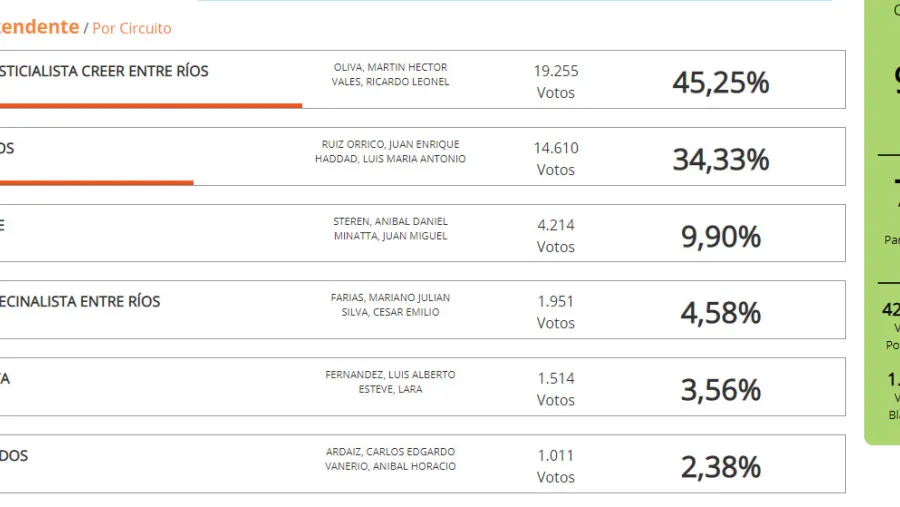The image size is (900, 507).
Task: Select candidate Steren, Anibal Daniel
Action: (390, 221)
